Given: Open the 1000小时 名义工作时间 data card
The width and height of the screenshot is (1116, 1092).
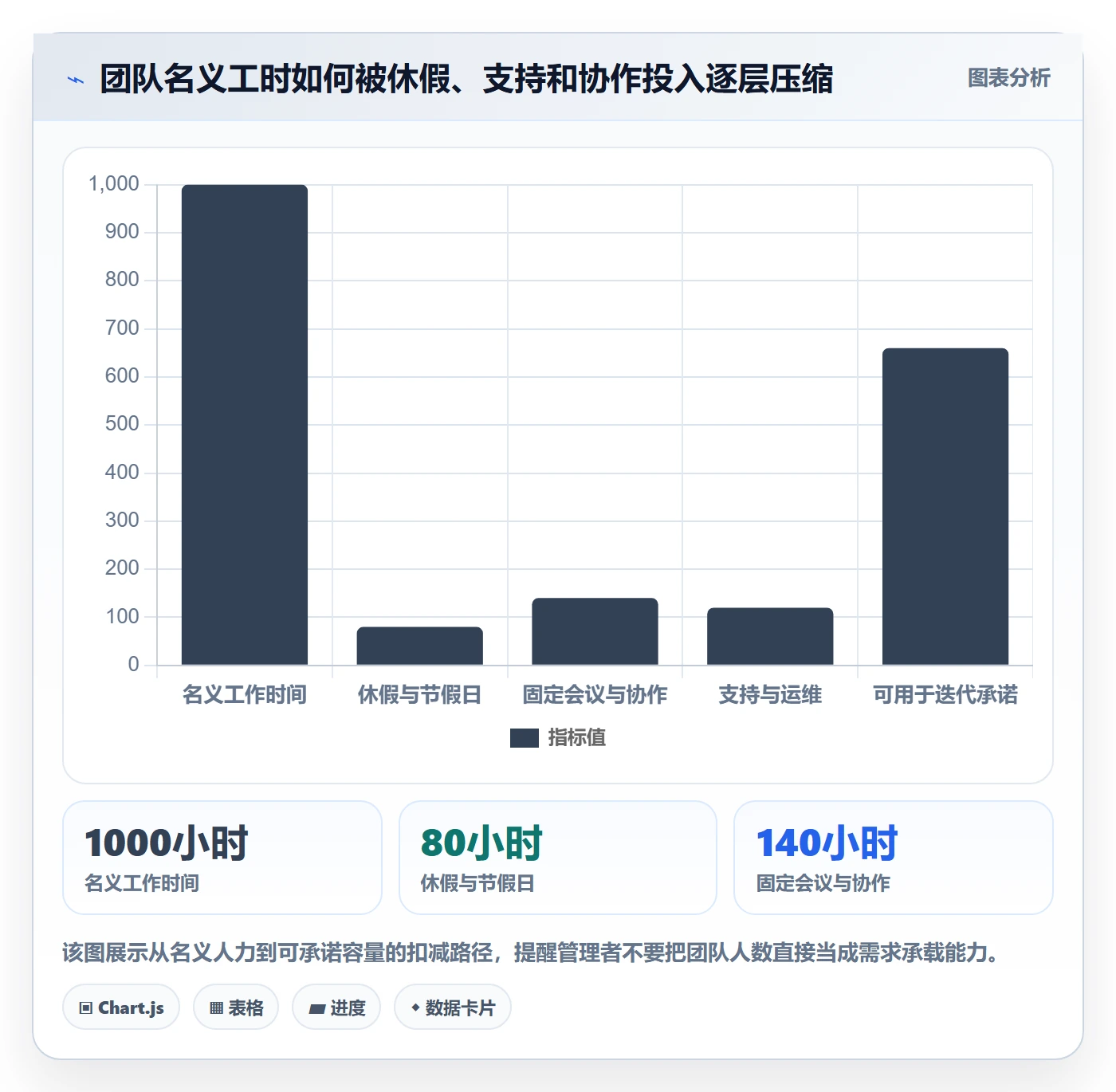Looking at the screenshot, I should coord(222,858).
